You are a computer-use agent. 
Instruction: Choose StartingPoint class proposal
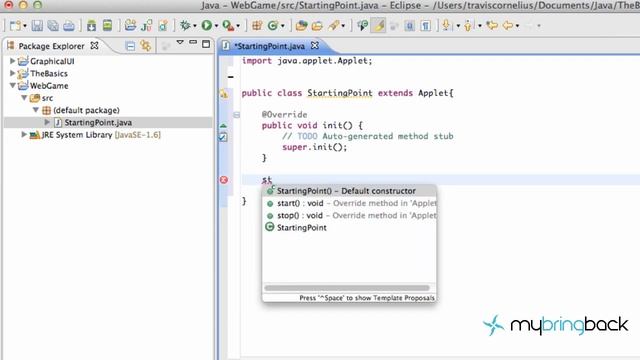click(x=349, y=228)
